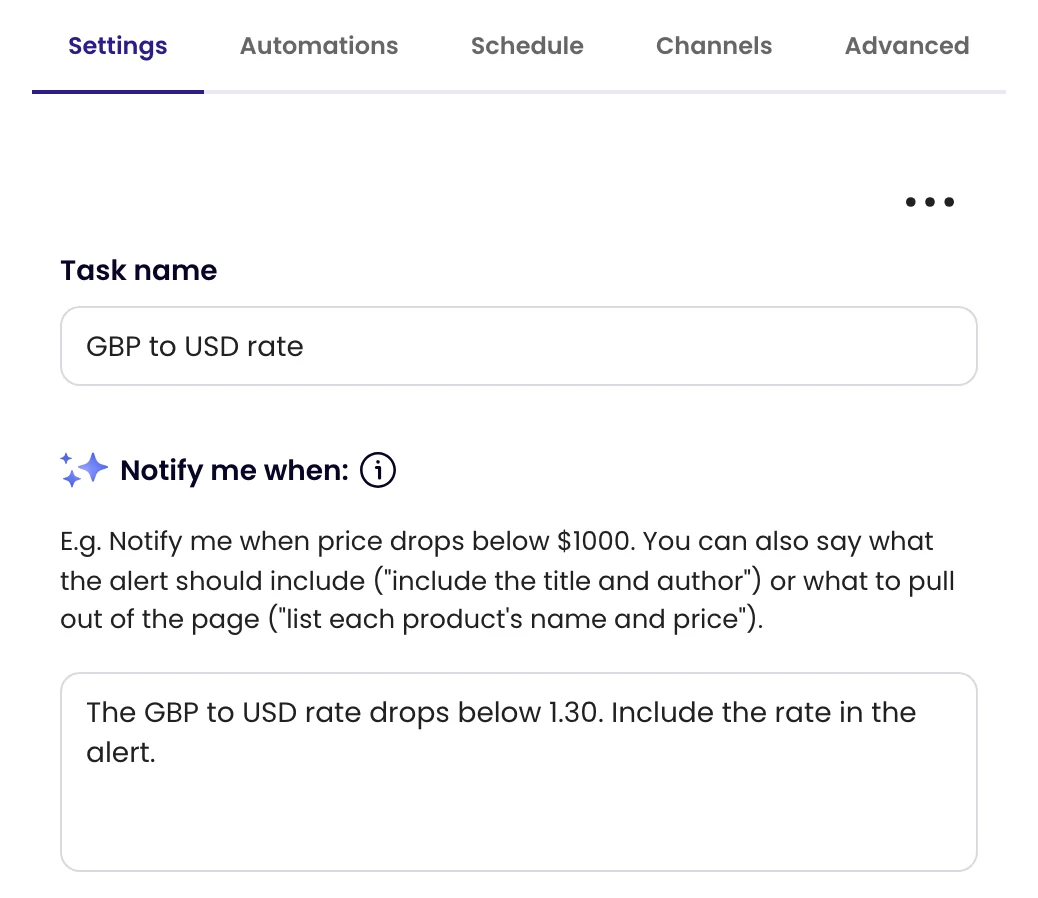Click the Task name input field
The height and width of the screenshot is (898, 1038).
point(519,346)
